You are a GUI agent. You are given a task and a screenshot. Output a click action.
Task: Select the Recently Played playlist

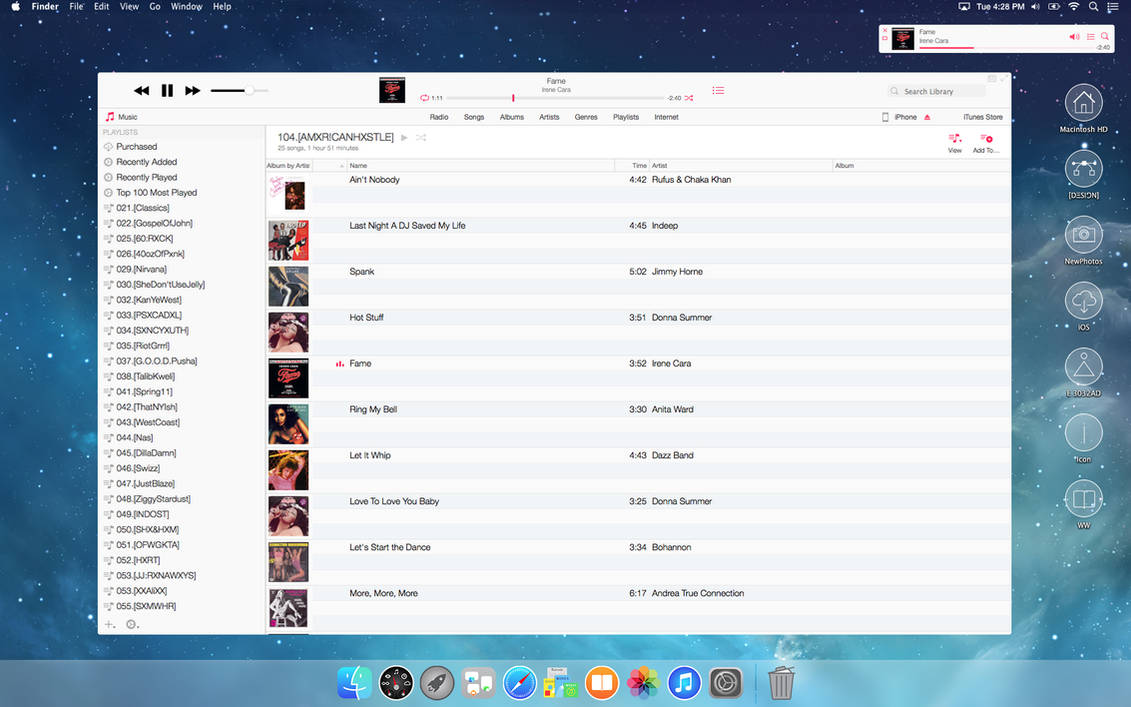point(146,177)
